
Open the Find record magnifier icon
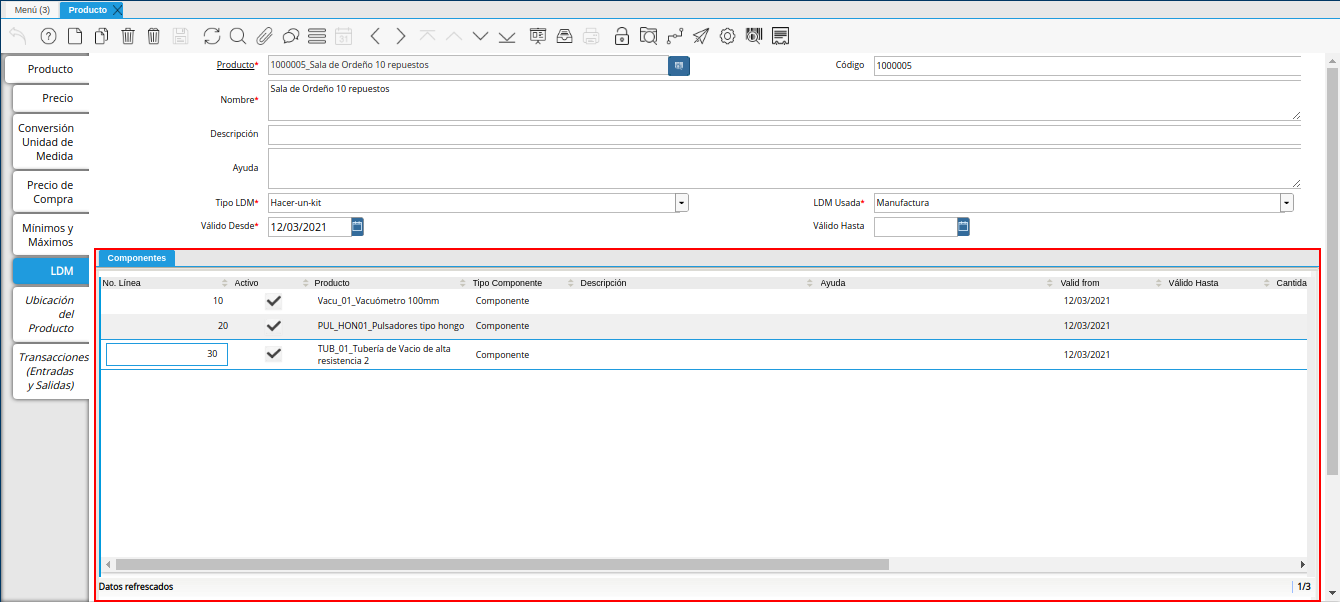[x=238, y=37]
